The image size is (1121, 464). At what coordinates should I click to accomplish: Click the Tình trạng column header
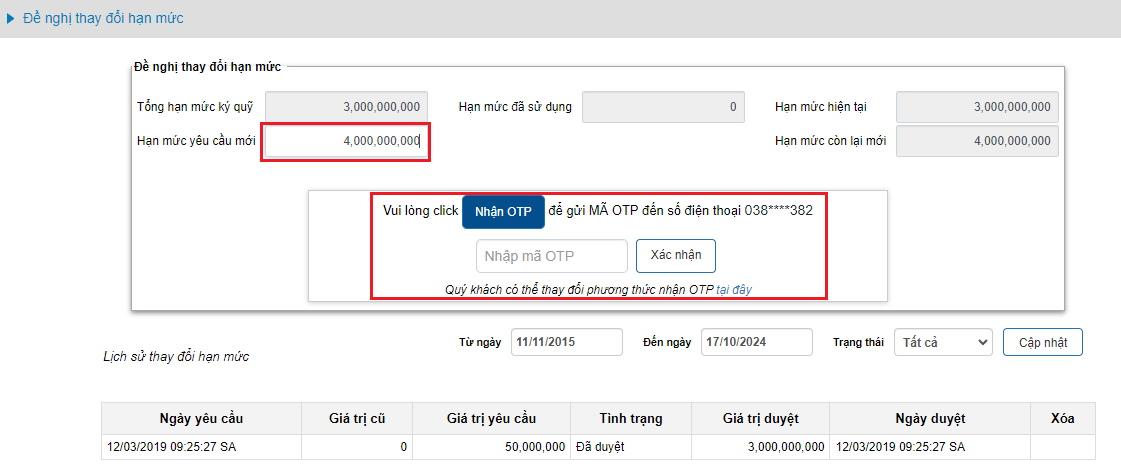[x=631, y=419]
